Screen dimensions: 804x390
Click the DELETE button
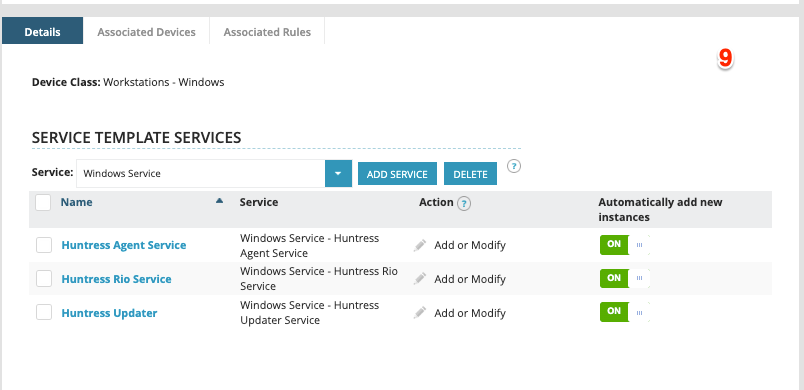(x=470, y=174)
